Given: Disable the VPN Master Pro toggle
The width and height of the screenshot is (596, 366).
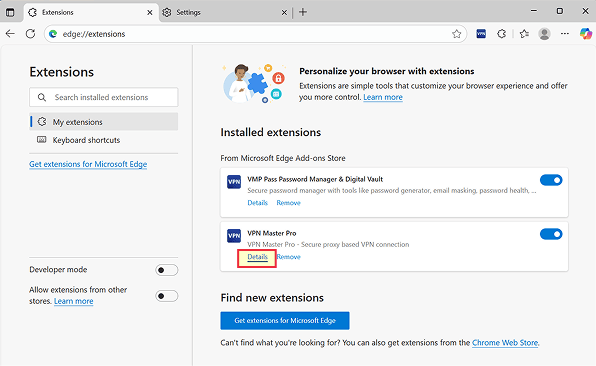Looking at the screenshot, I should (x=551, y=234).
